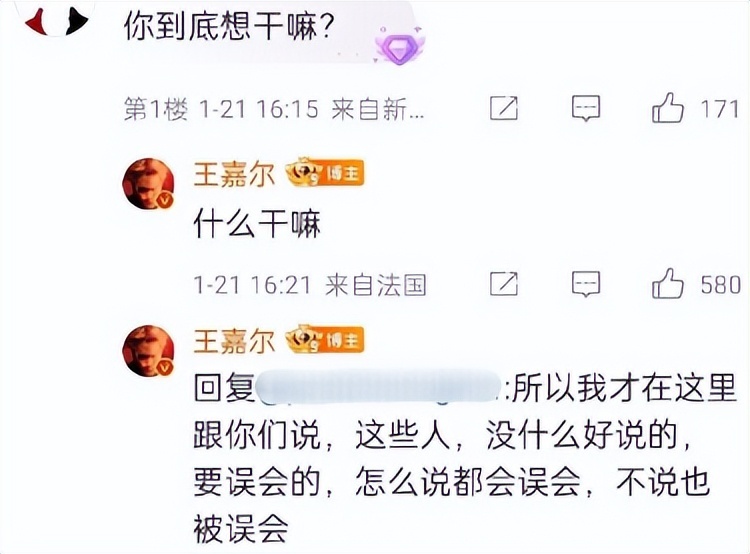750x554 pixels.
Task: Tap the comment text 你到底想干嘛?
Action: 229,26
